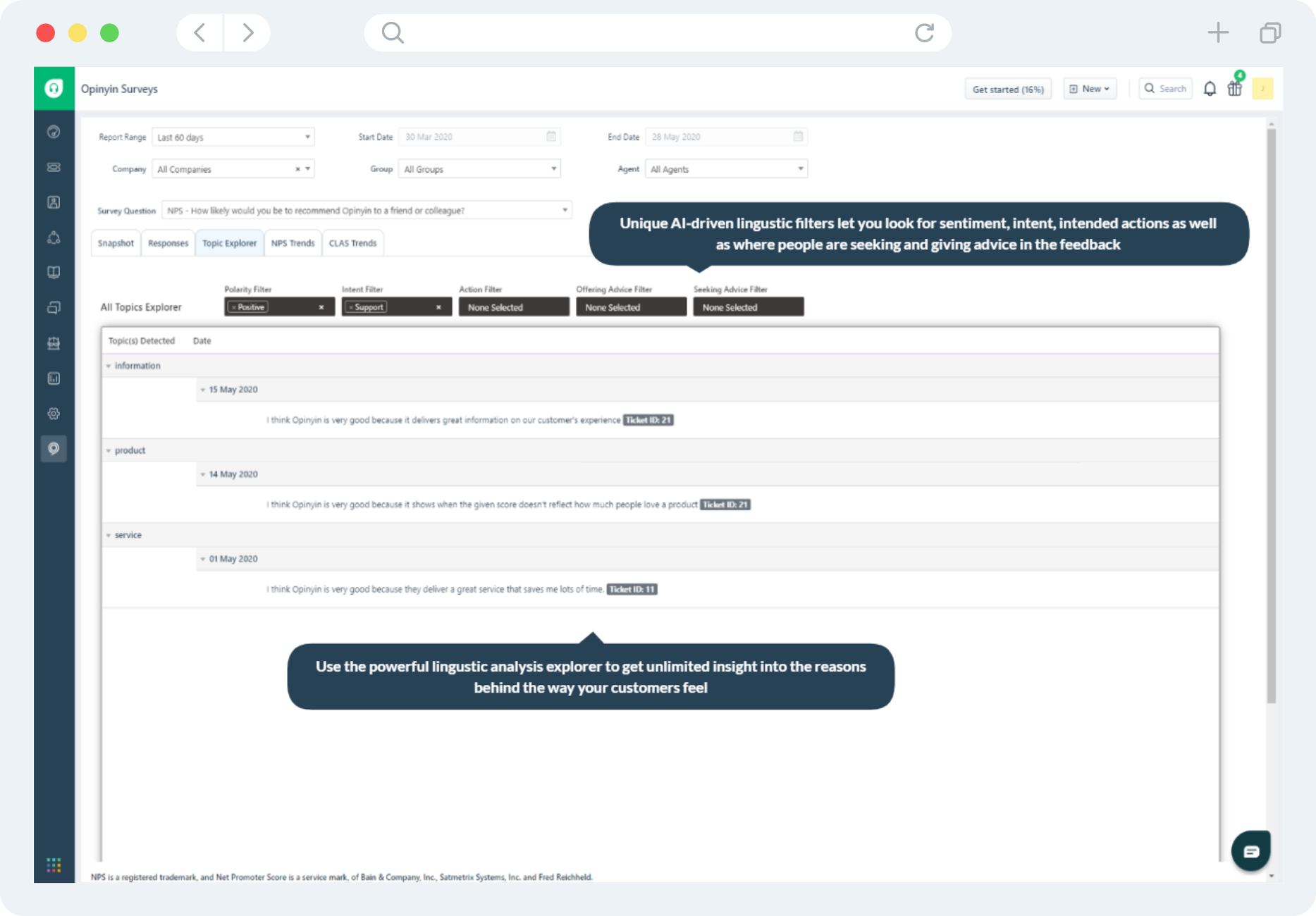Viewport: 1316px width, 916px height.
Task: Open the gift box what's new icon
Action: [1235, 89]
